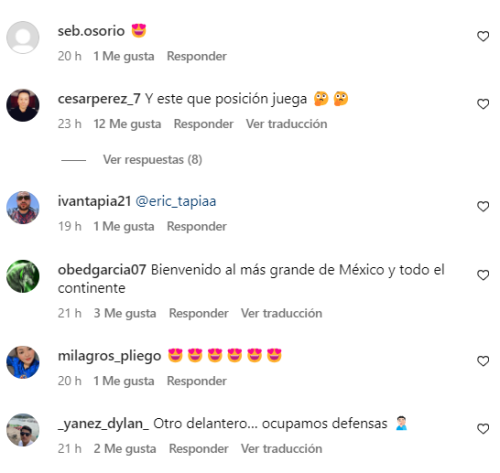Expand Ver respuestas (8) replies
The image size is (500, 473).
(x=152, y=160)
